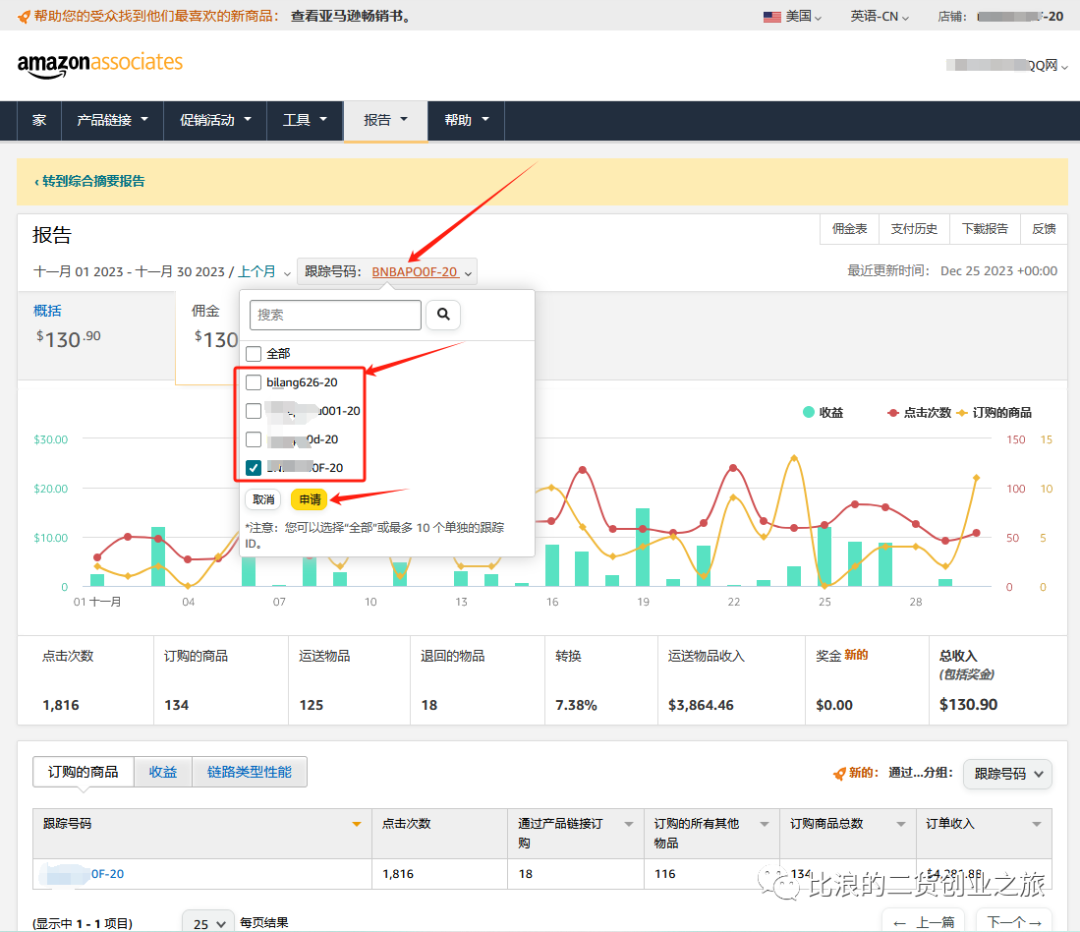Screen dimensions: 1080x932
Task: Click the 点击次数 red legend marker
Action: [893, 413]
